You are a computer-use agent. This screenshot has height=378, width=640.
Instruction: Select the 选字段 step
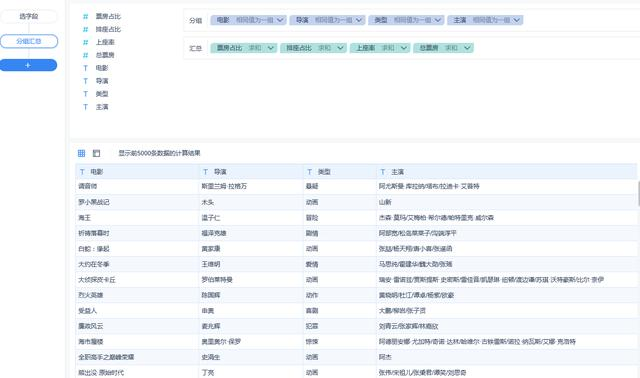[29, 17]
